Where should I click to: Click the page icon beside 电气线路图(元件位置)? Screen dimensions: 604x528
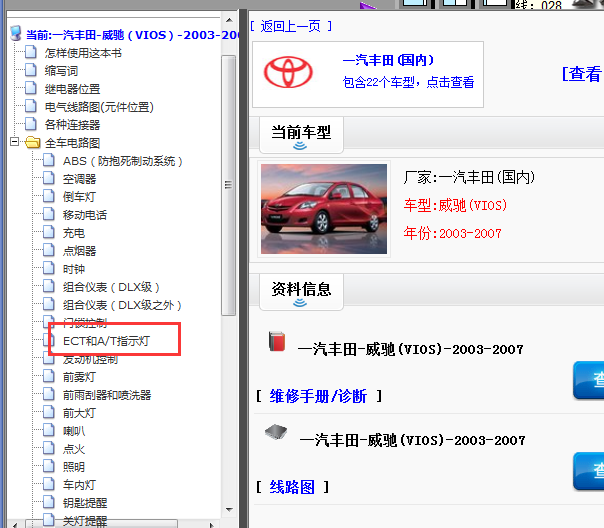click(x=31, y=106)
